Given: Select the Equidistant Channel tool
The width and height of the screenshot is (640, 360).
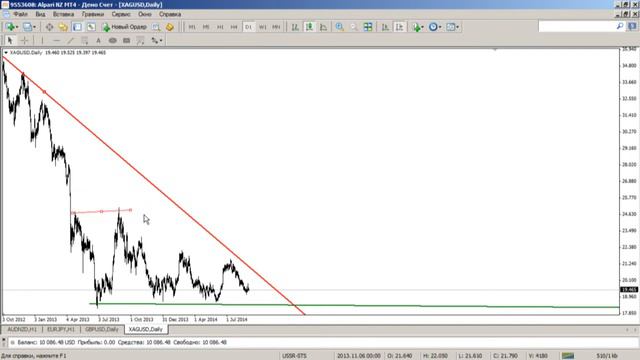Looking at the screenshot, I should pyautogui.click(x=84, y=40).
